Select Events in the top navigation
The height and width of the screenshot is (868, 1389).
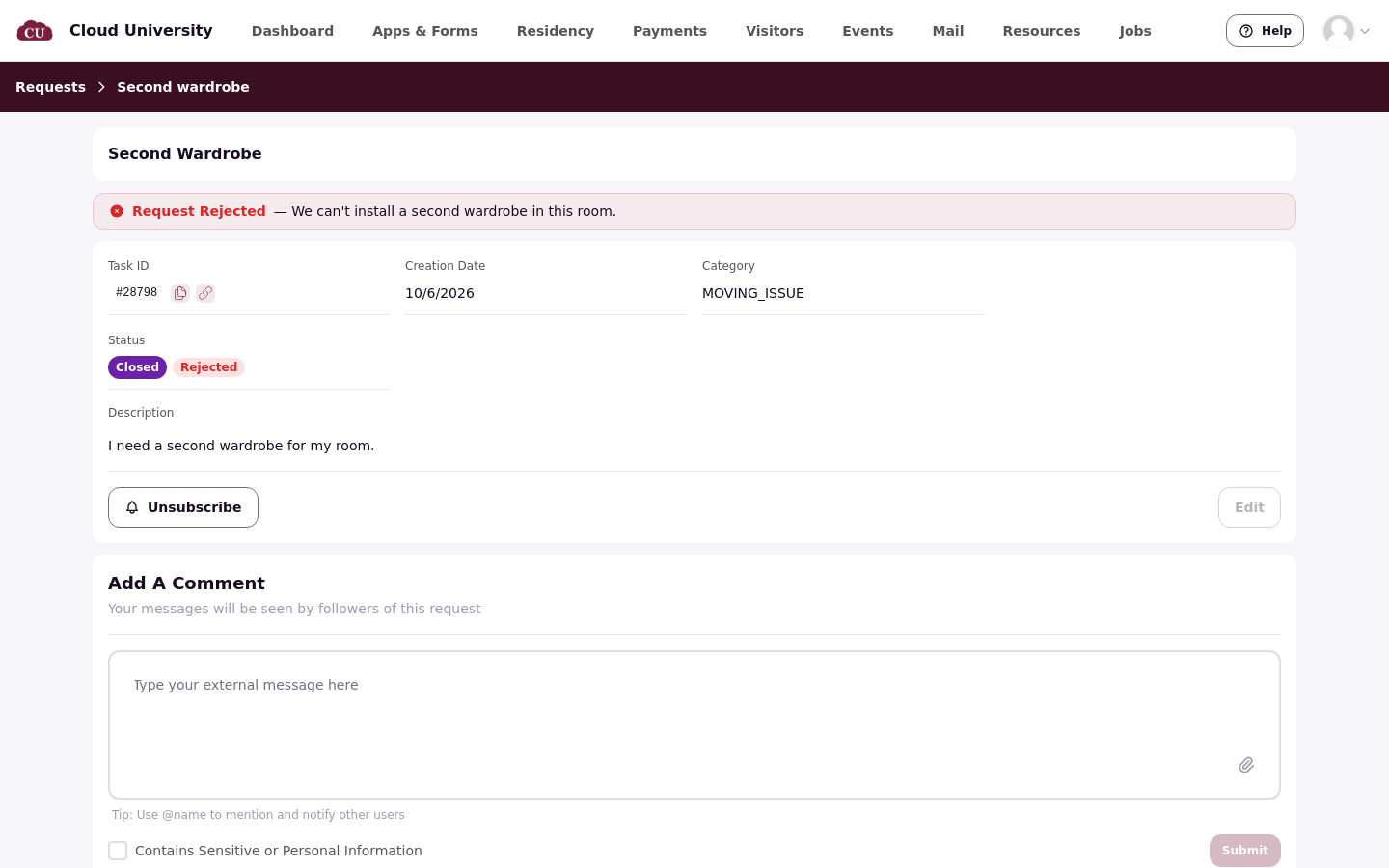868,31
